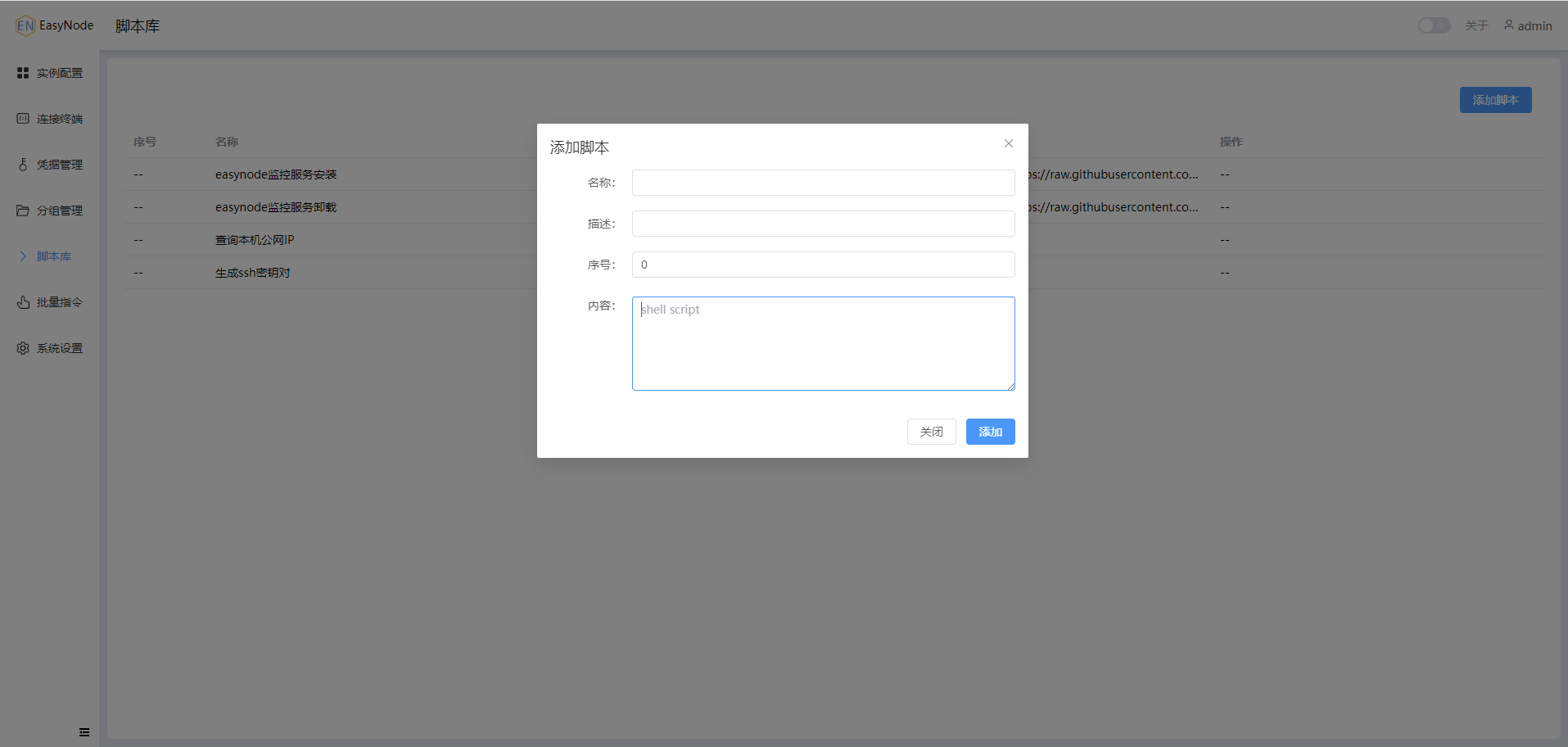Click the admin user icon
Viewport: 1568px width, 747px height.
coord(1508,25)
